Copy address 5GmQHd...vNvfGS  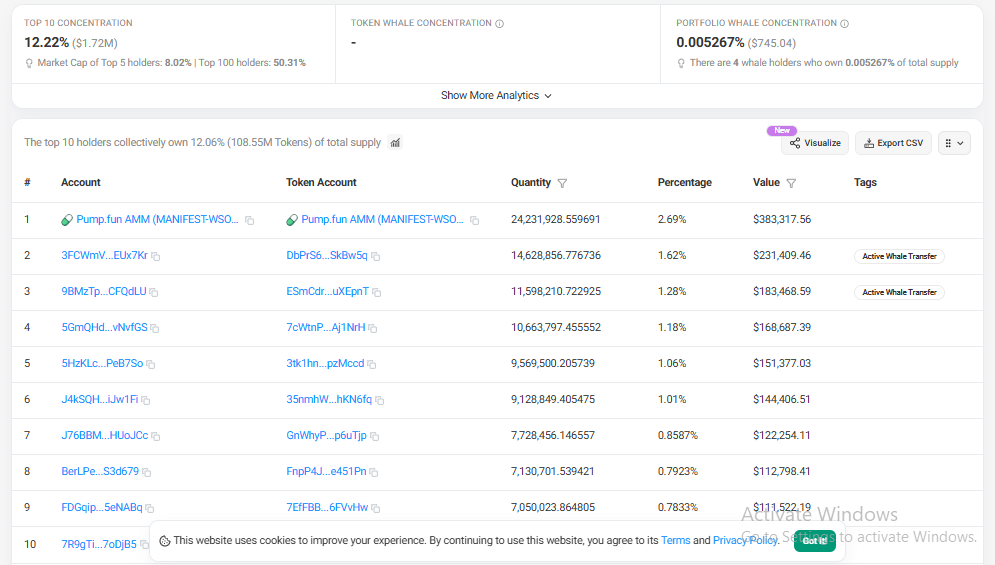155,328
